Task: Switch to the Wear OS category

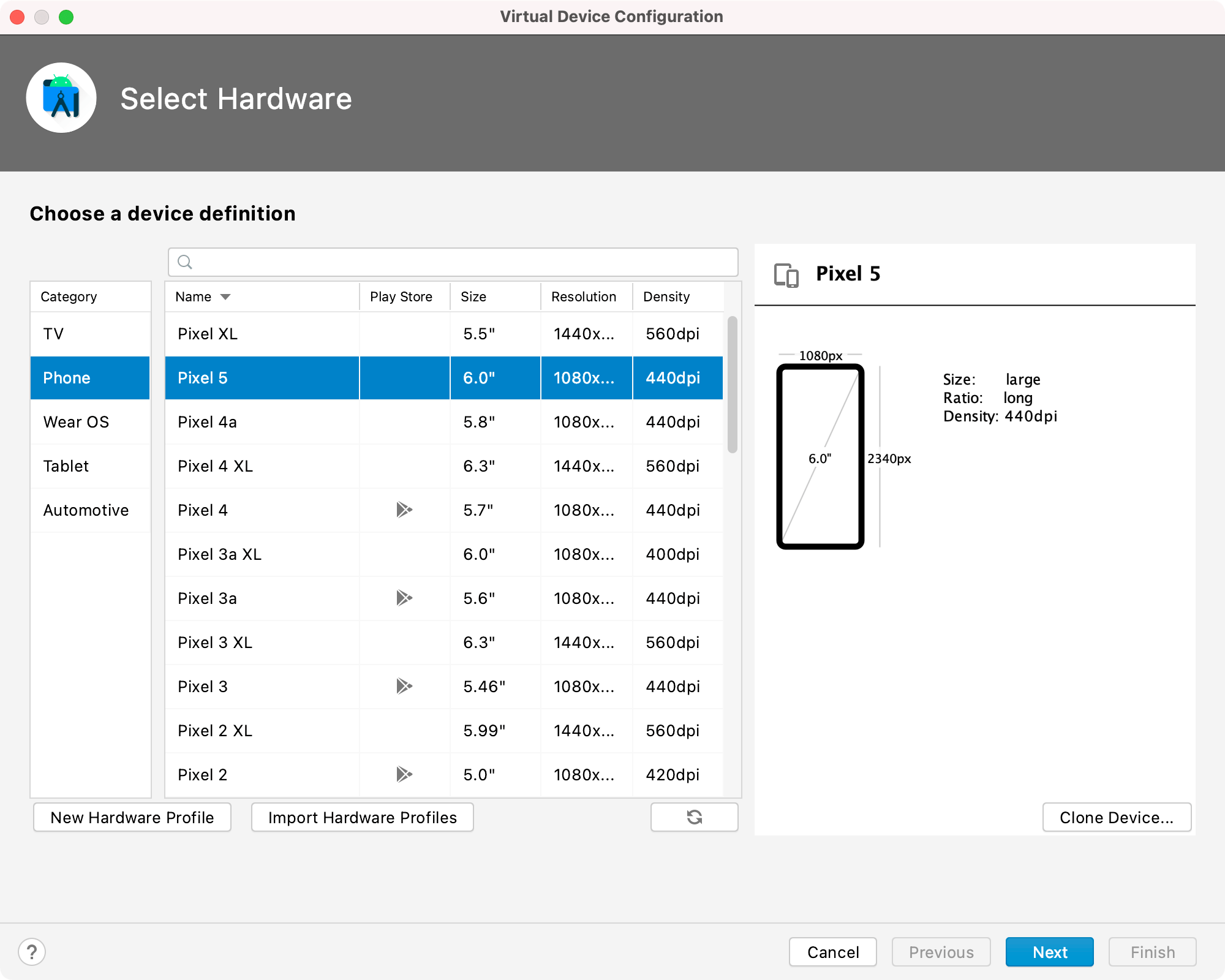Action: pos(75,422)
